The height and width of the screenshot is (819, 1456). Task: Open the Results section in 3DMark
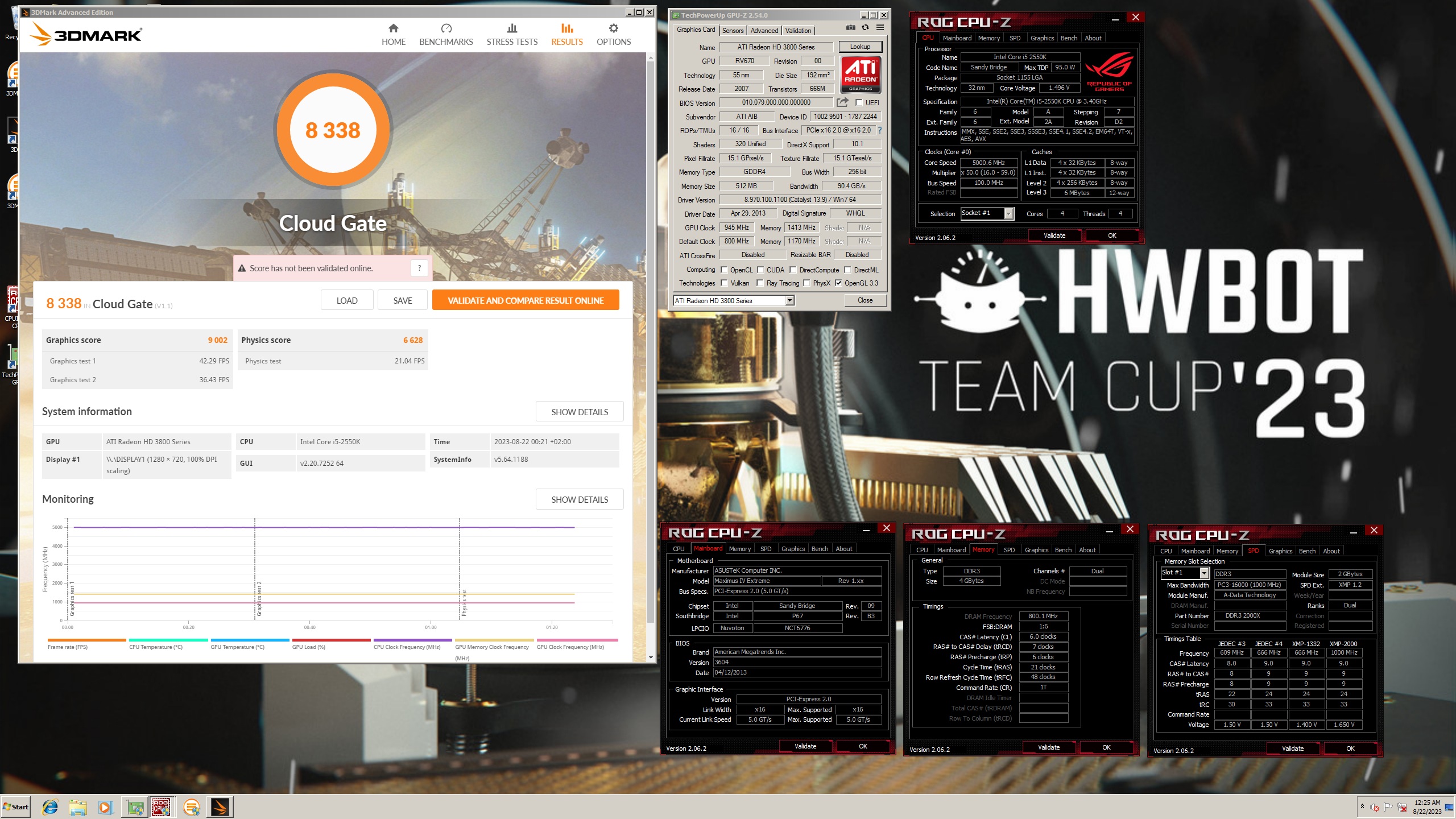point(566,35)
